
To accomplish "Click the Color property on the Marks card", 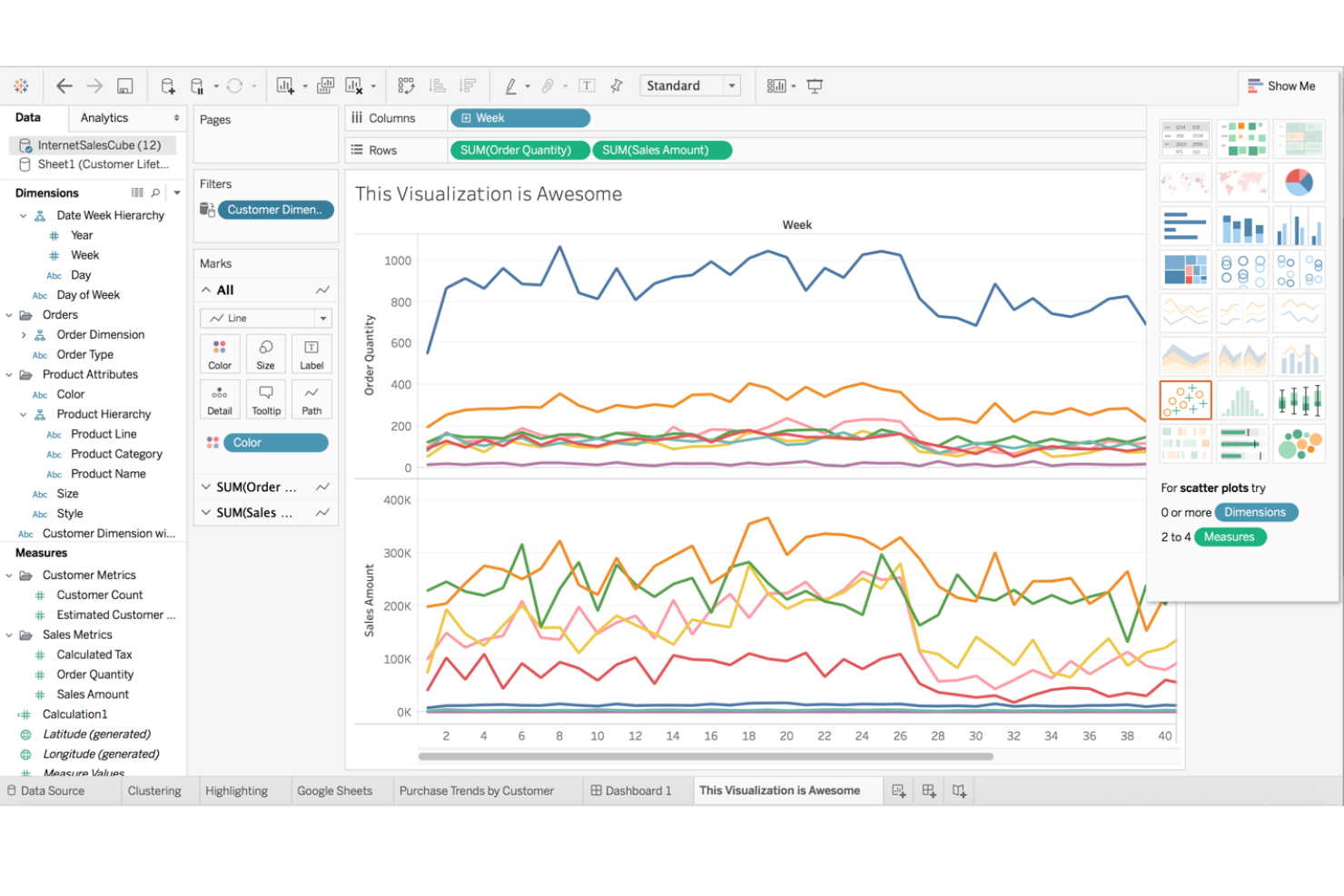I will [x=220, y=354].
